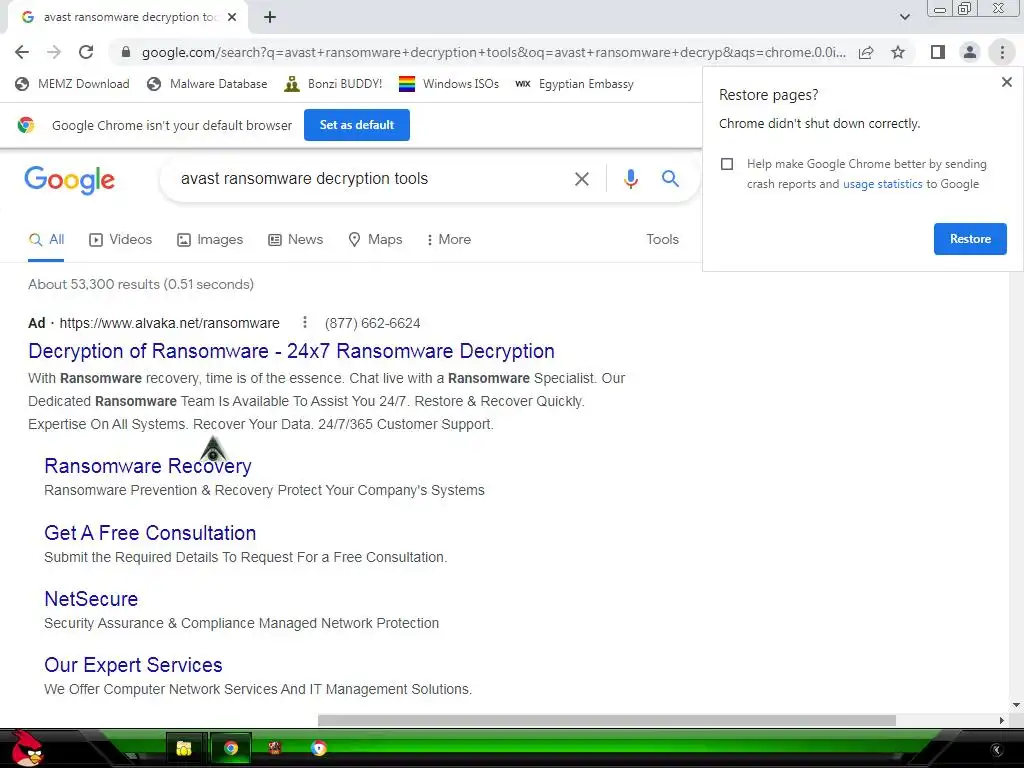Viewport: 1024px width, 768px height.
Task: Open the Windows ISOs bookmark
Action: 449,84
